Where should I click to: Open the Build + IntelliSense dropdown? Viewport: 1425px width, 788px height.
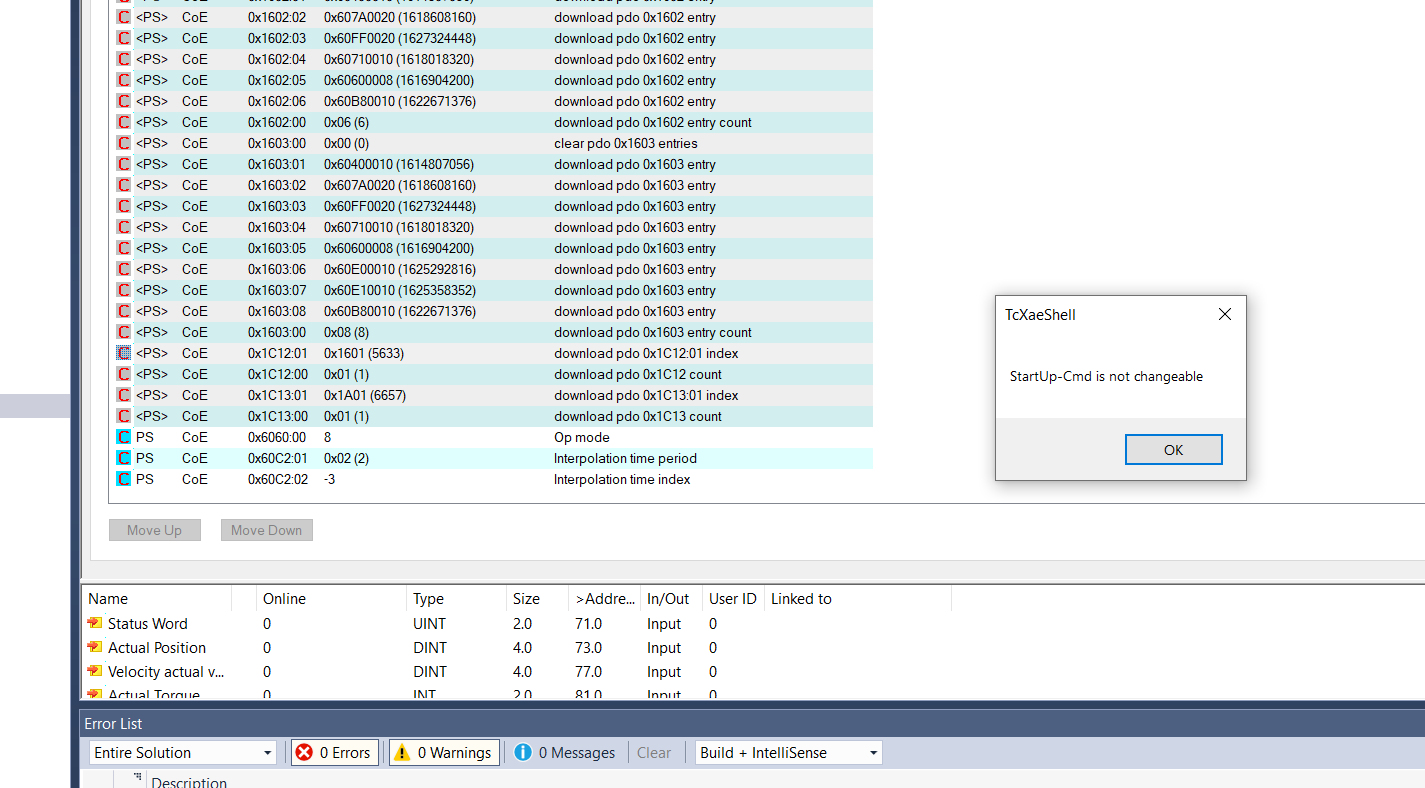[788, 753]
